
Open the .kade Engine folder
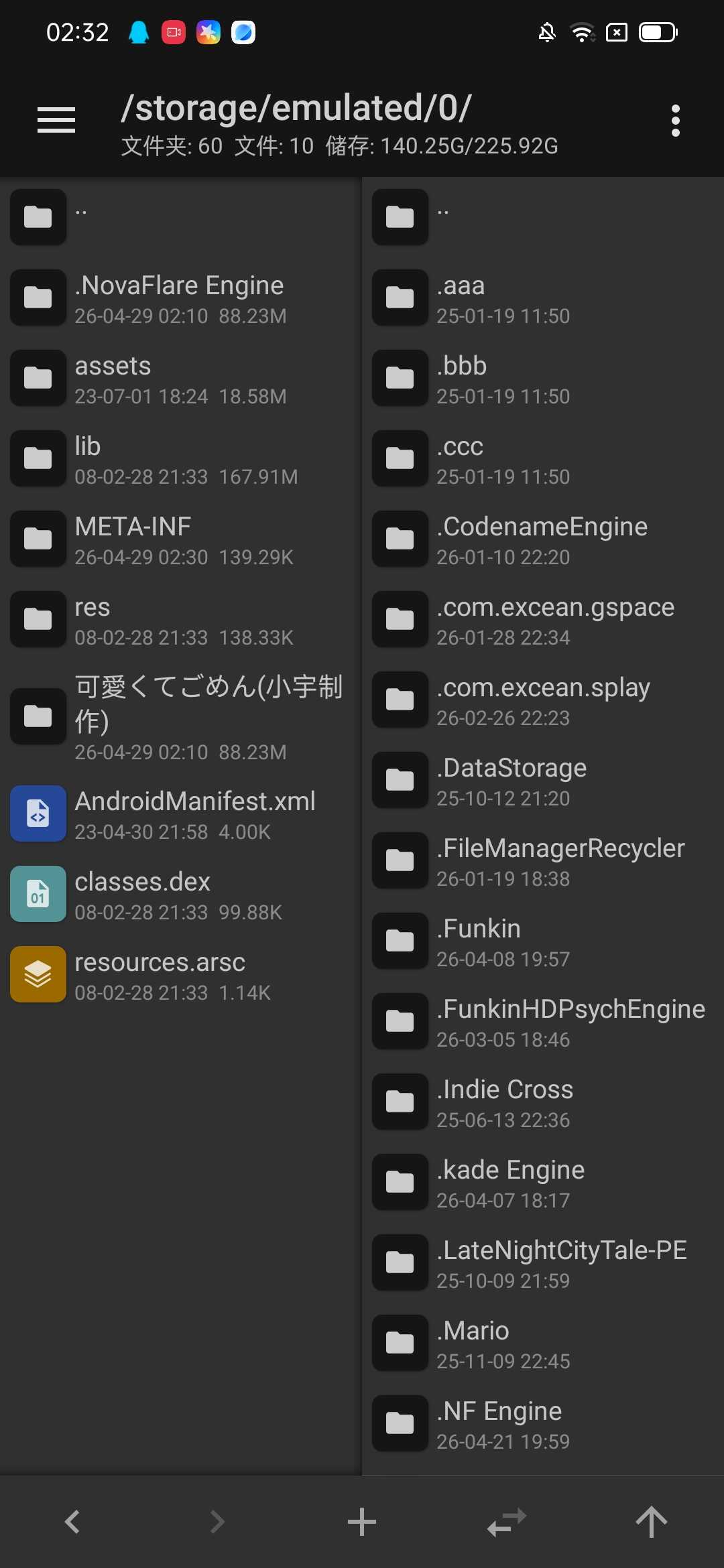point(510,1182)
